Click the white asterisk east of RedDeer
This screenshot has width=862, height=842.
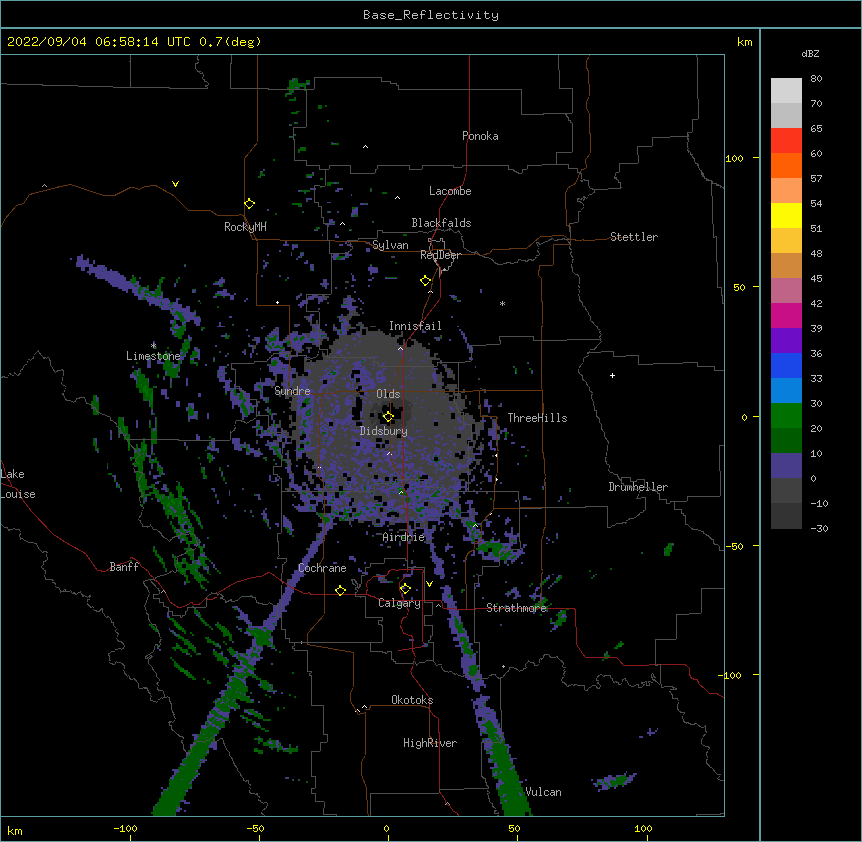[502, 303]
